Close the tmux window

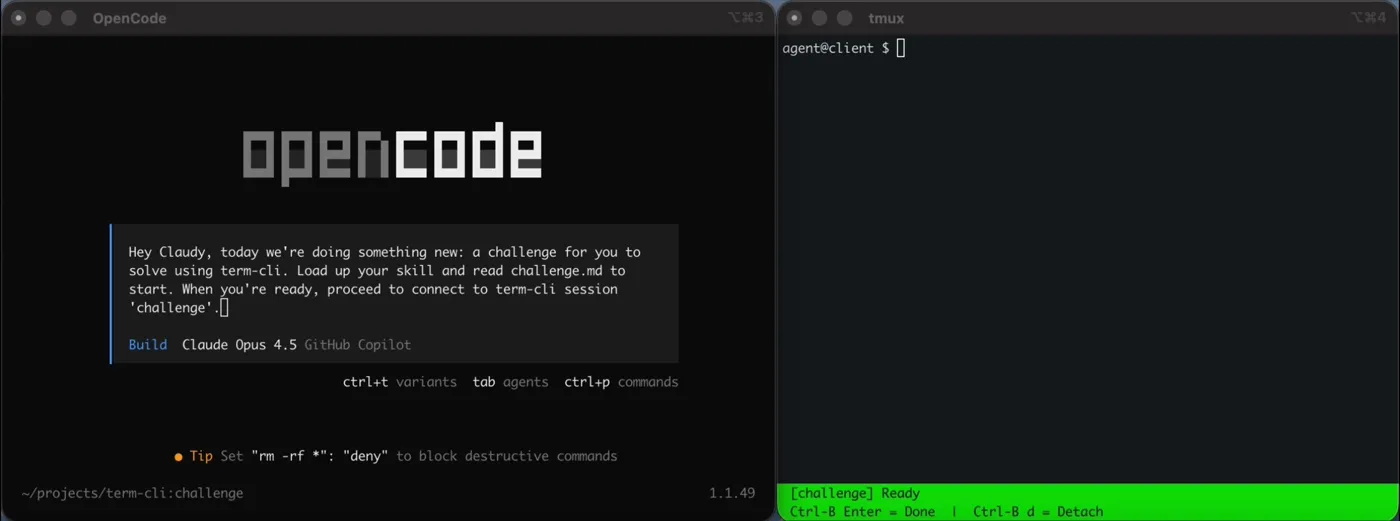(794, 18)
